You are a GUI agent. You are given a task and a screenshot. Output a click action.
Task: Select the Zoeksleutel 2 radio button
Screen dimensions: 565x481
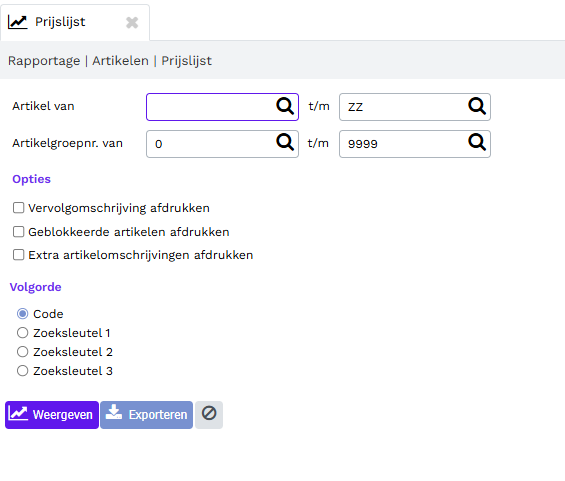point(22,352)
